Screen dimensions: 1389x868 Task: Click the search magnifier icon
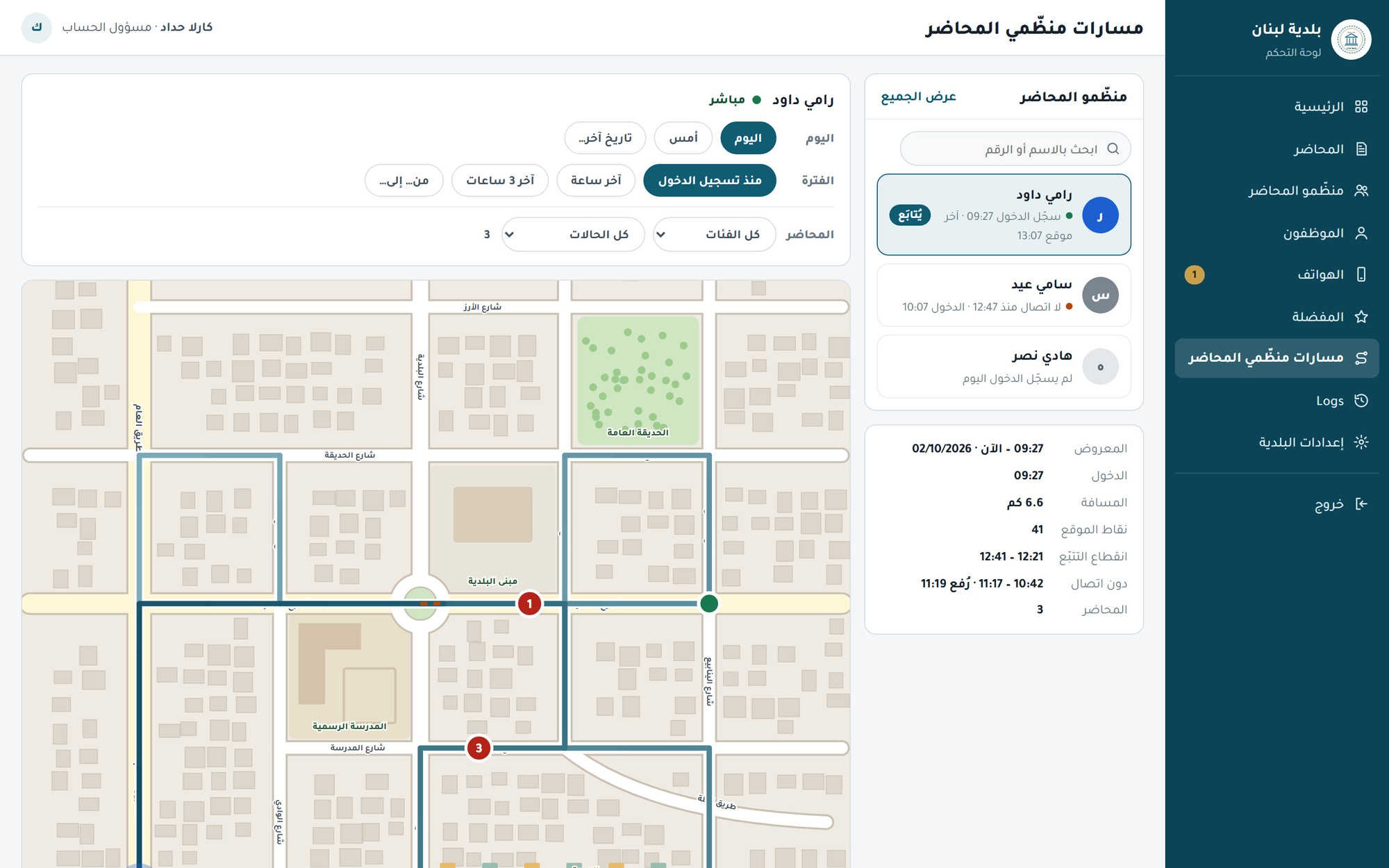tap(1113, 149)
